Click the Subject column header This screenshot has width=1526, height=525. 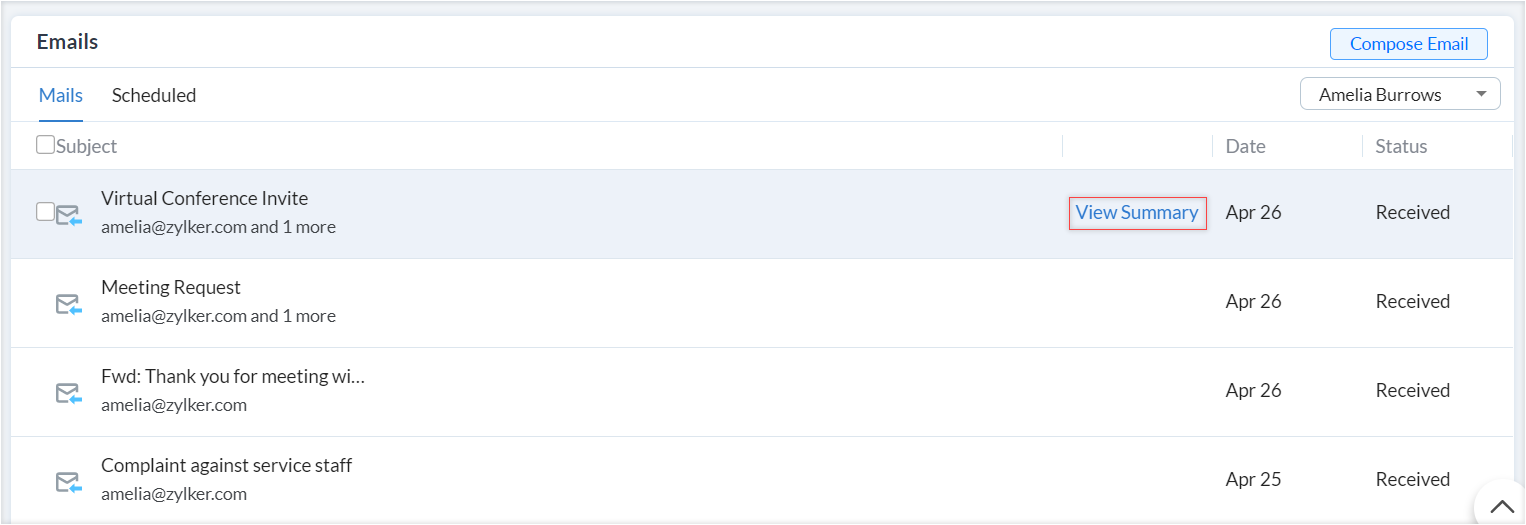click(x=87, y=146)
